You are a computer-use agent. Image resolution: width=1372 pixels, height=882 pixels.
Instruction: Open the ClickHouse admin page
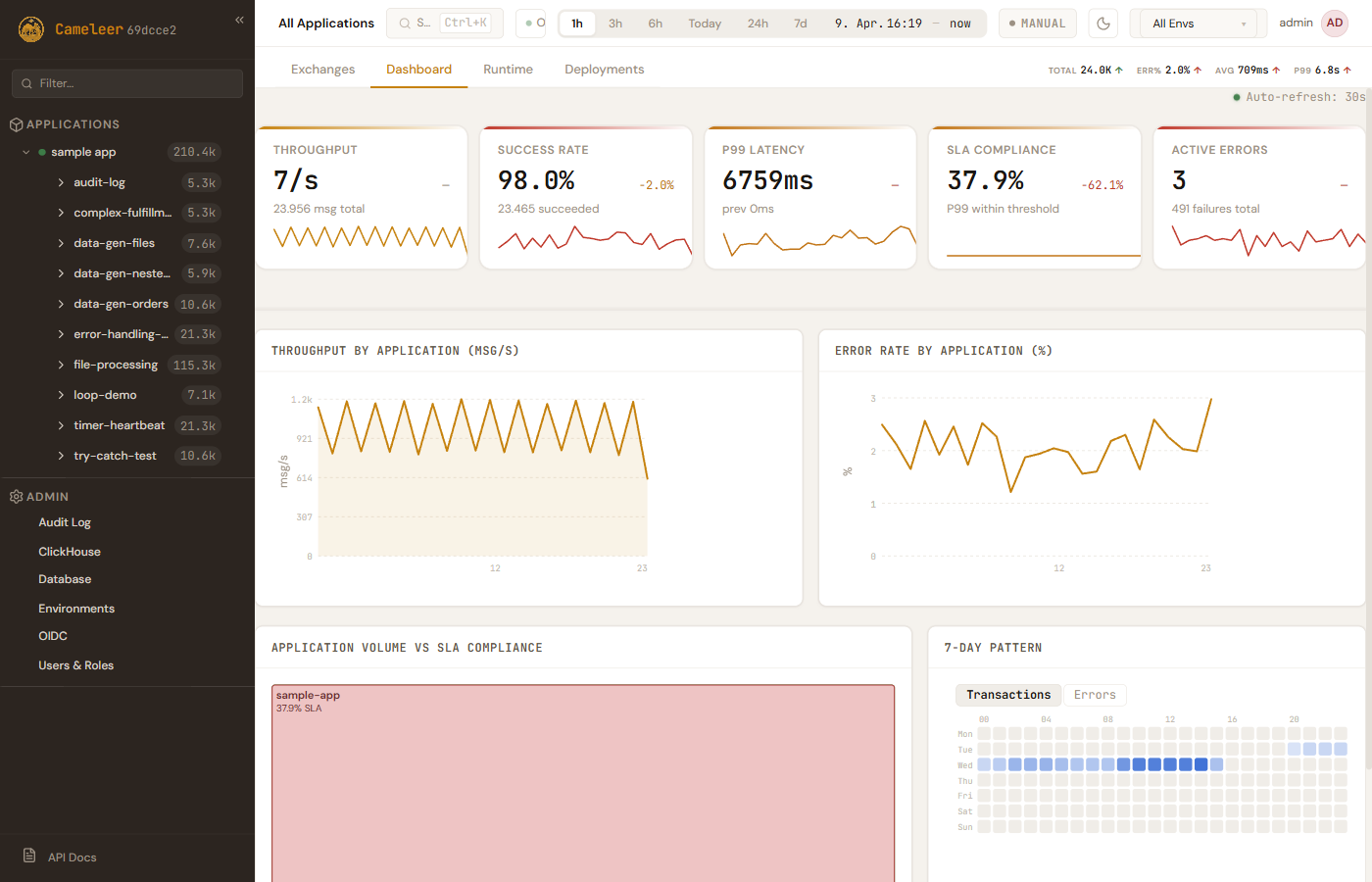click(x=70, y=552)
